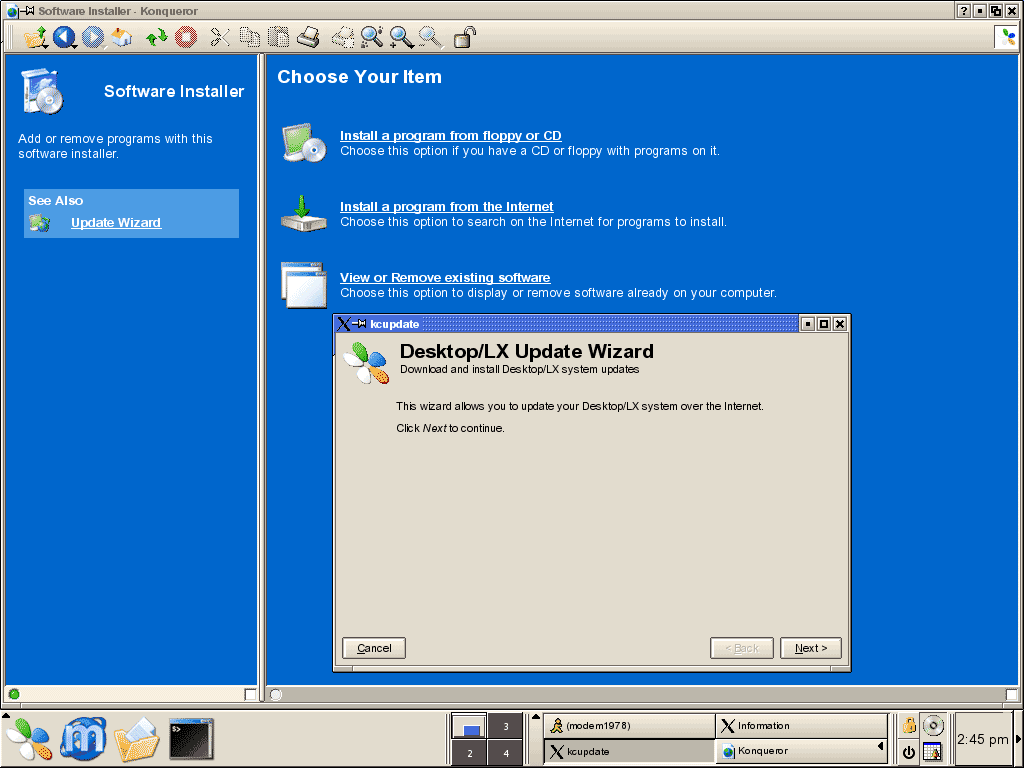
Task: Open the terminal icon in the panel
Action: click(x=190, y=740)
